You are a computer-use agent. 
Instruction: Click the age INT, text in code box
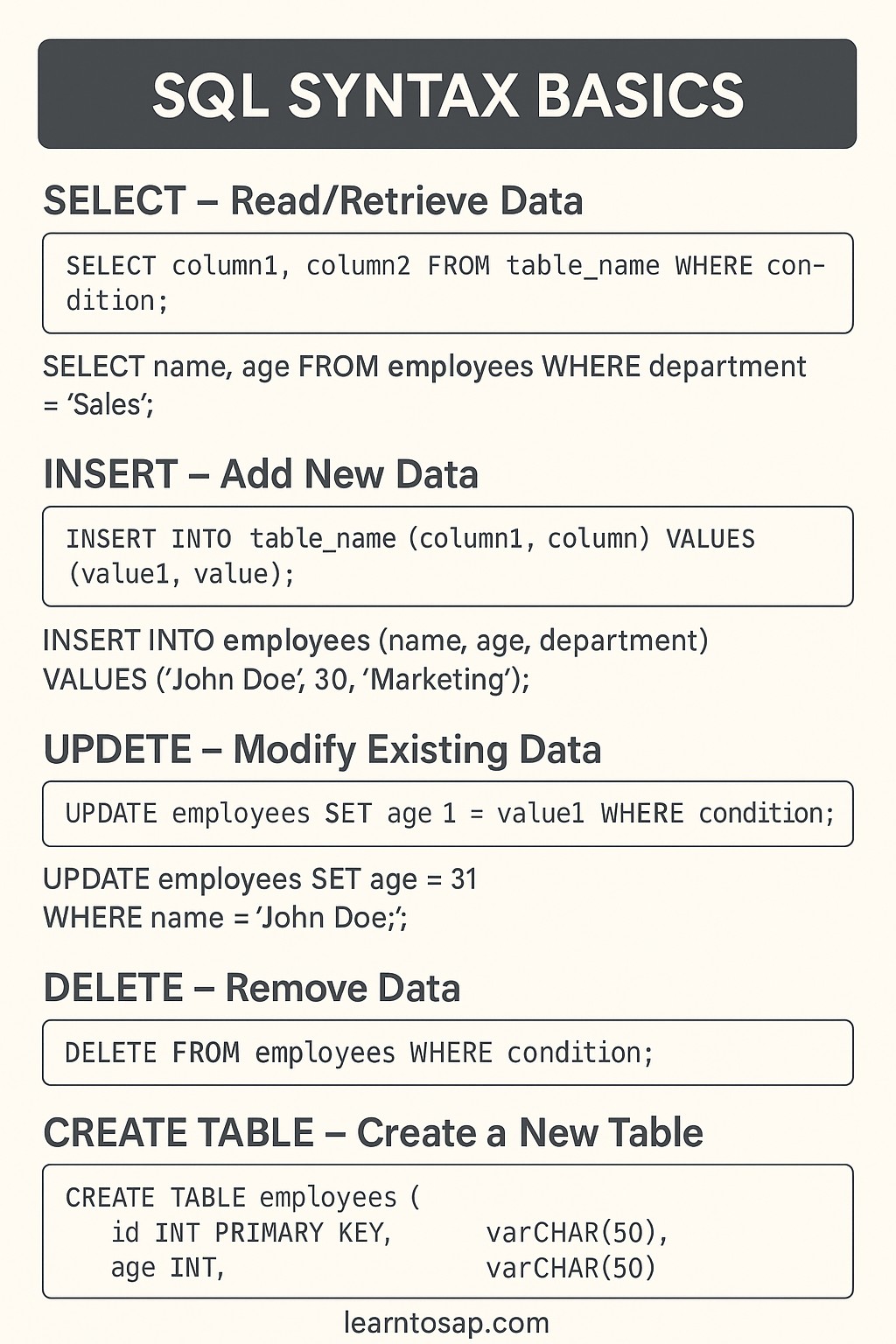pos(169,1268)
